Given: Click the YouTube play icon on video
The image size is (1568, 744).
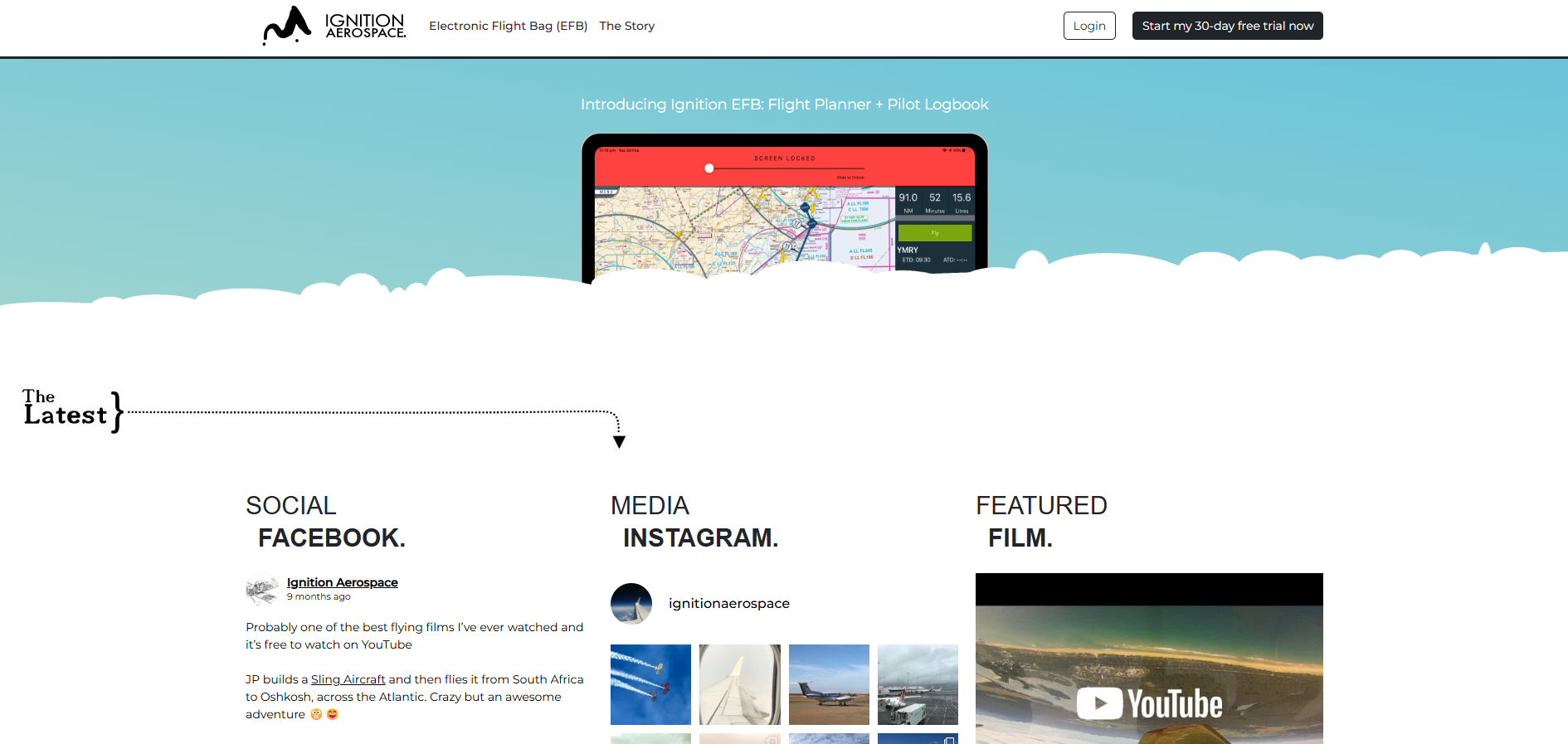Looking at the screenshot, I should [1100, 704].
